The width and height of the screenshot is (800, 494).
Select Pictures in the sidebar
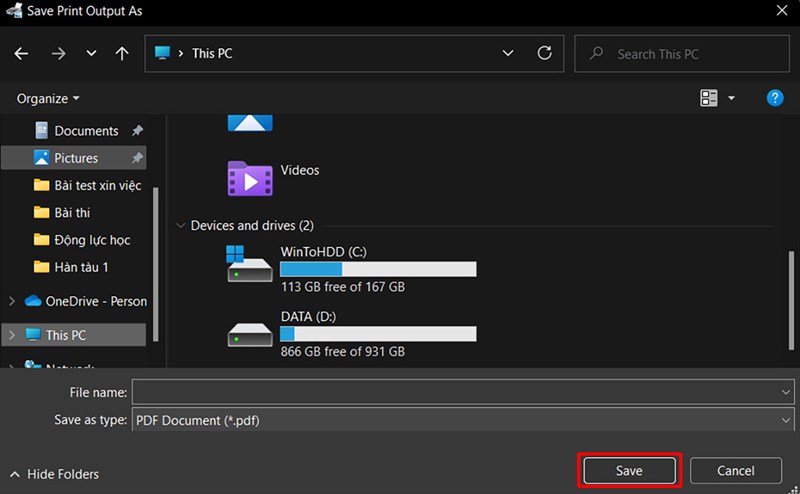point(74,158)
